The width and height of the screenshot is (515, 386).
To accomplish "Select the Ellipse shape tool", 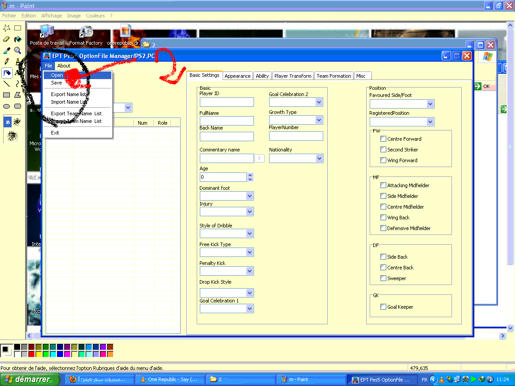I will click(x=7, y=106).
